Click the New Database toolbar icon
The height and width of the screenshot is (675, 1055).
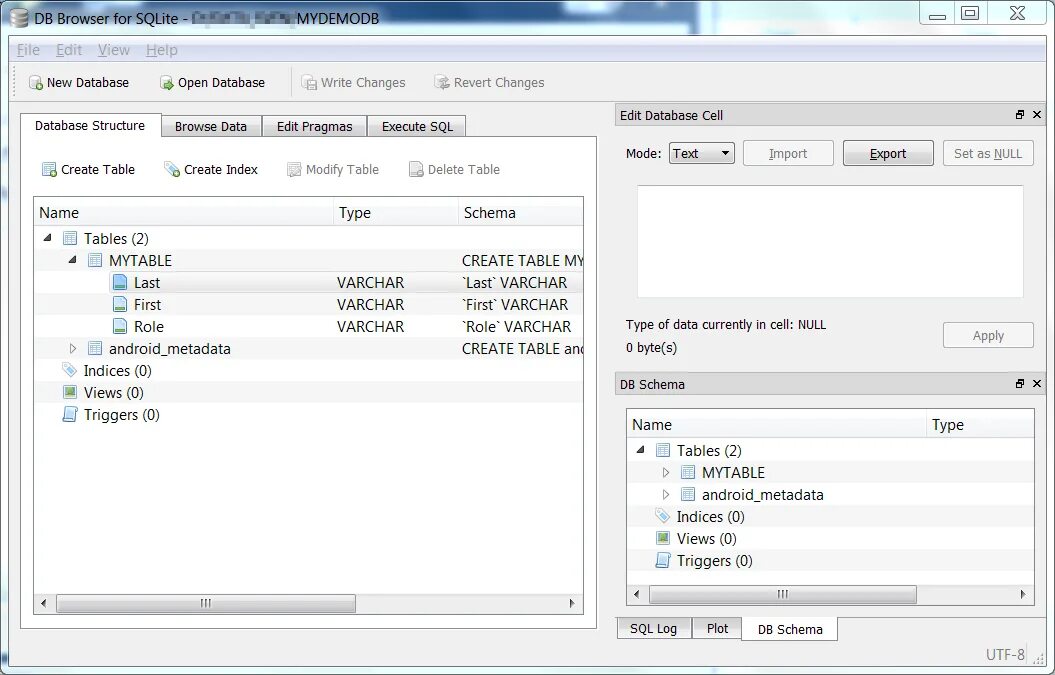pos(36,83)
